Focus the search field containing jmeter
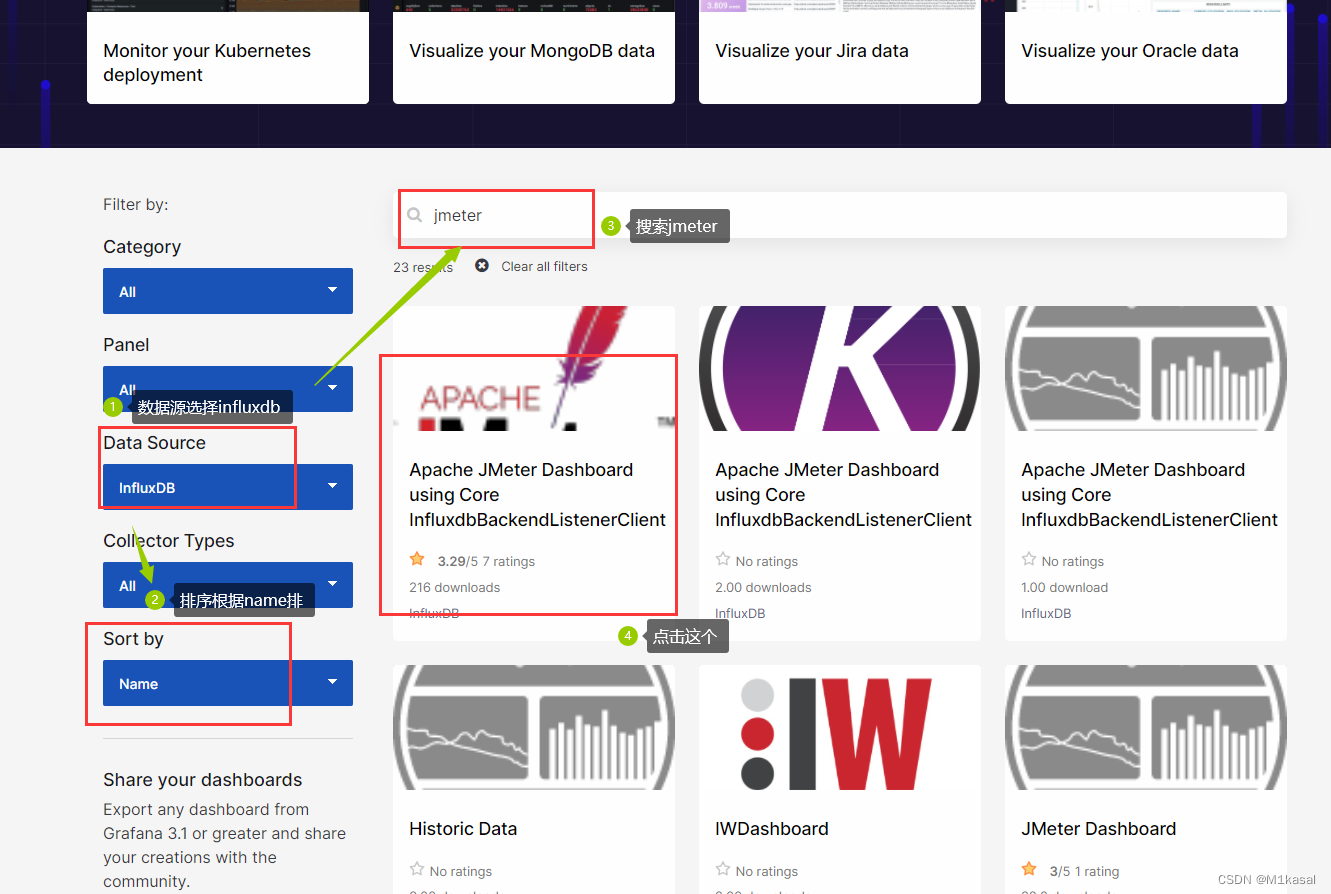 (x=840, y=215)
